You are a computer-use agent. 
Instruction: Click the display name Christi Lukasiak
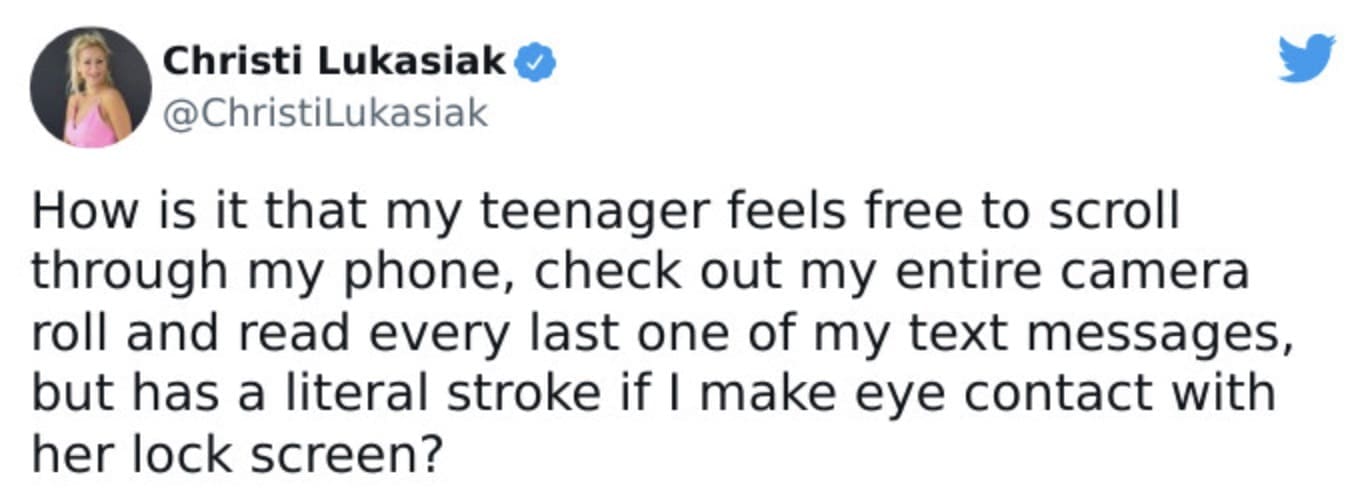coord(335,62)
